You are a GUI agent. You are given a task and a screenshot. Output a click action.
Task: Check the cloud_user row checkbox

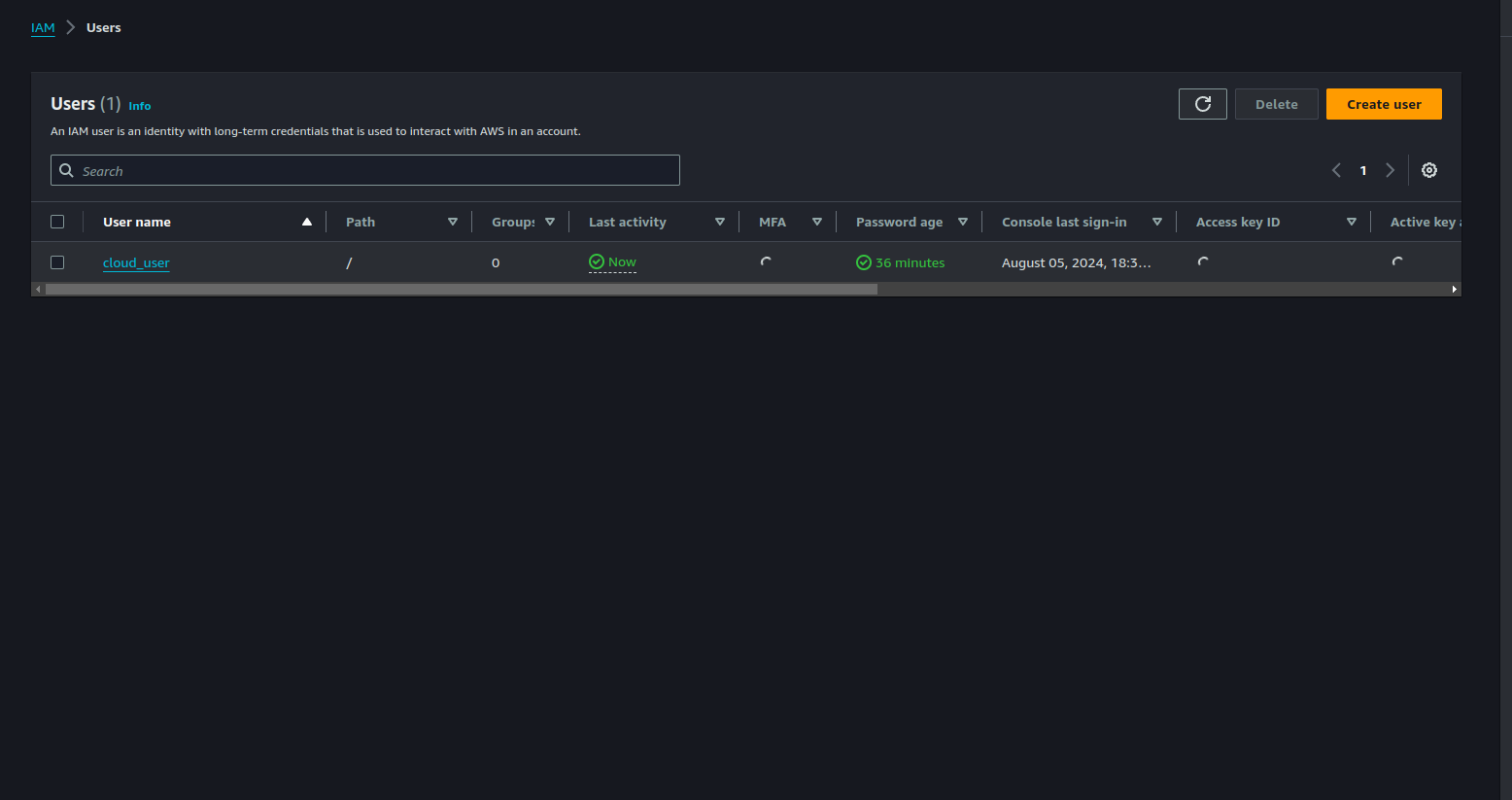(x=57, y=262)
